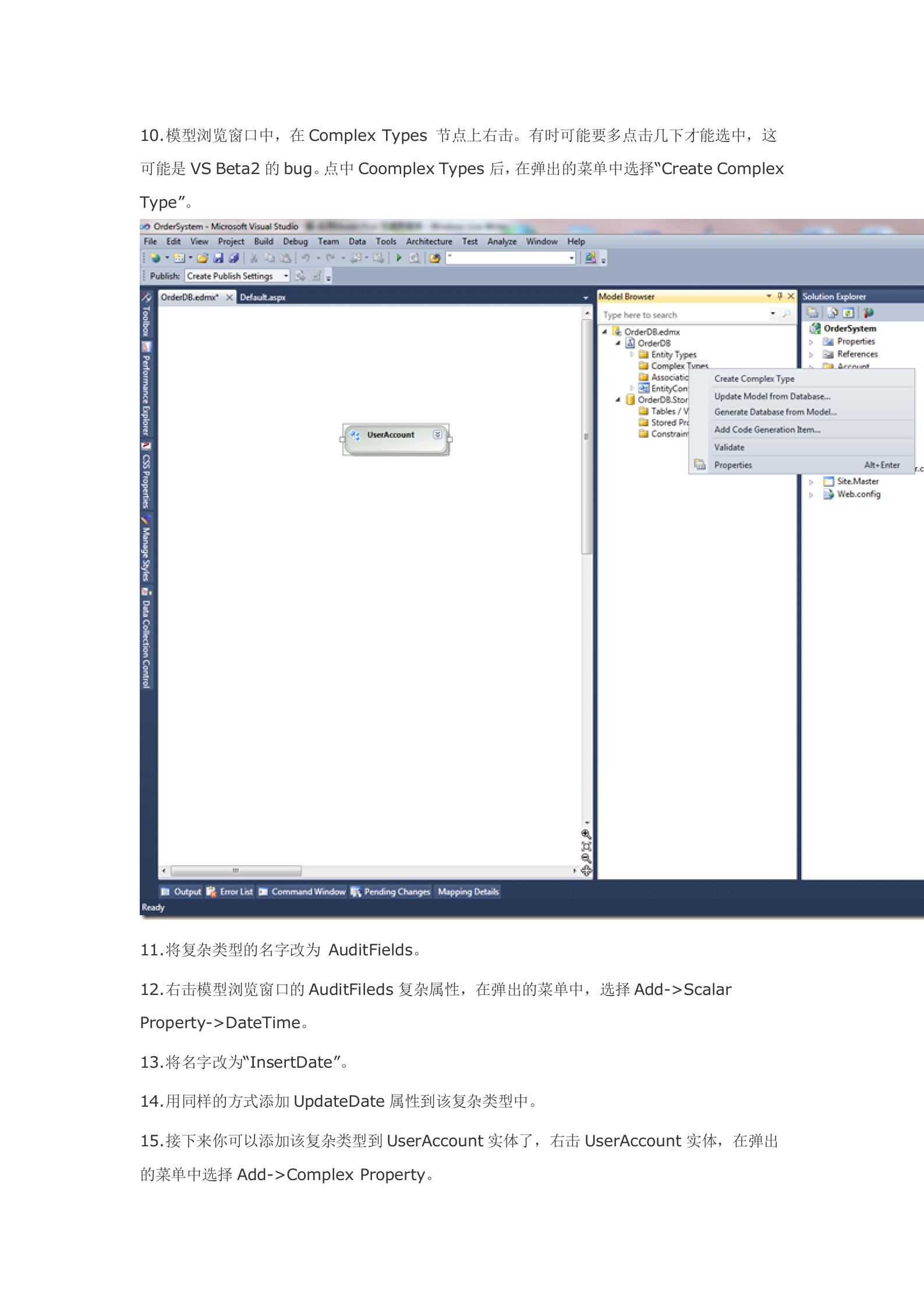Click the green Start Debugging arrow
Screen dimensions: 924x1307
(399, 258)
